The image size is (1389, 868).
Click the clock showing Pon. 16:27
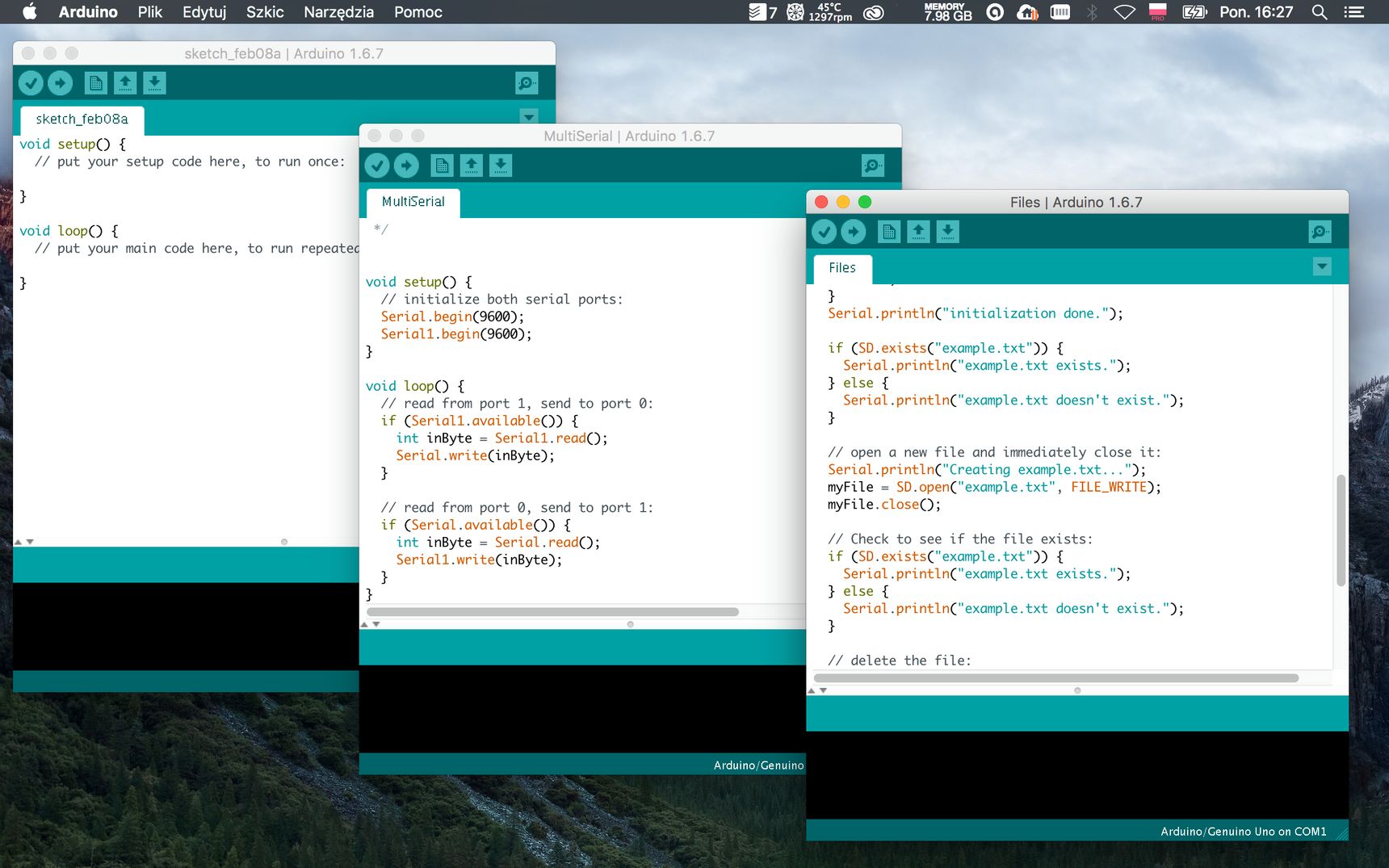(1256, 12)
